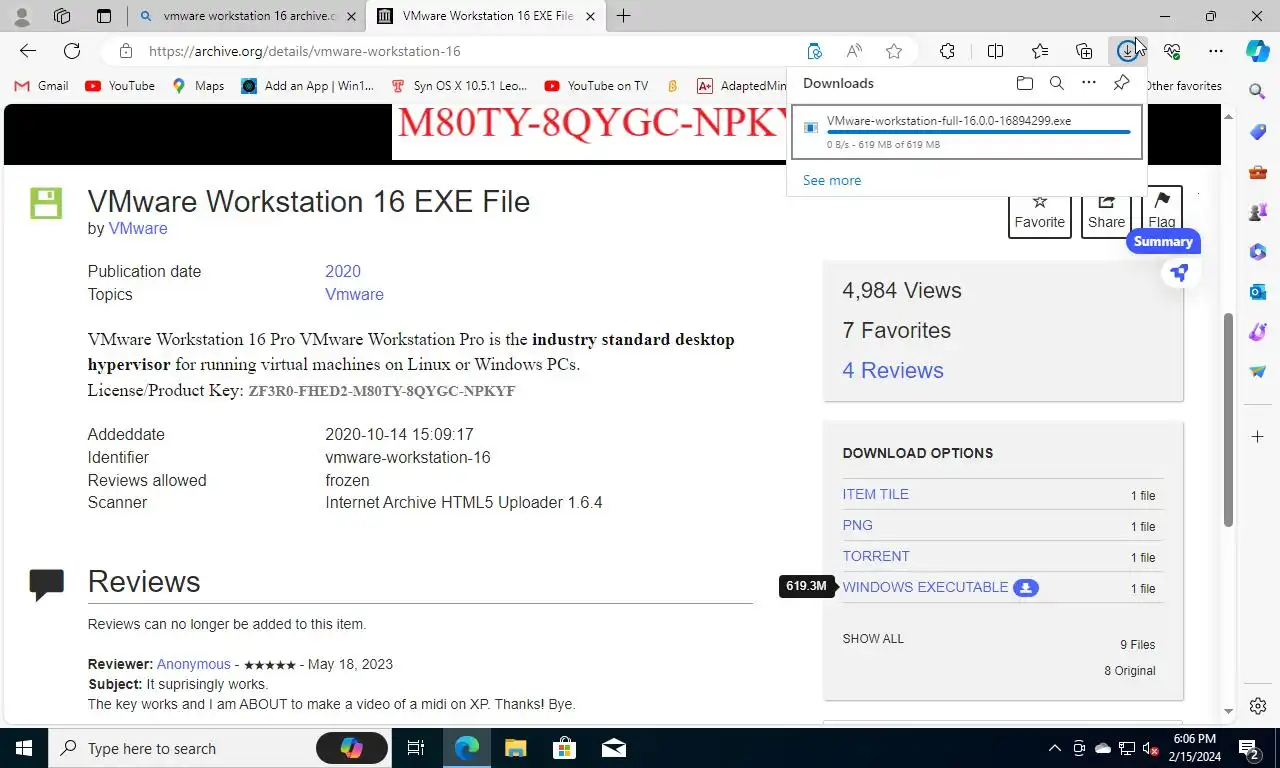Viewport: 1280px width, 768px height.
Task: Open Browser essentials heart icon
Action: point(1172,51)
